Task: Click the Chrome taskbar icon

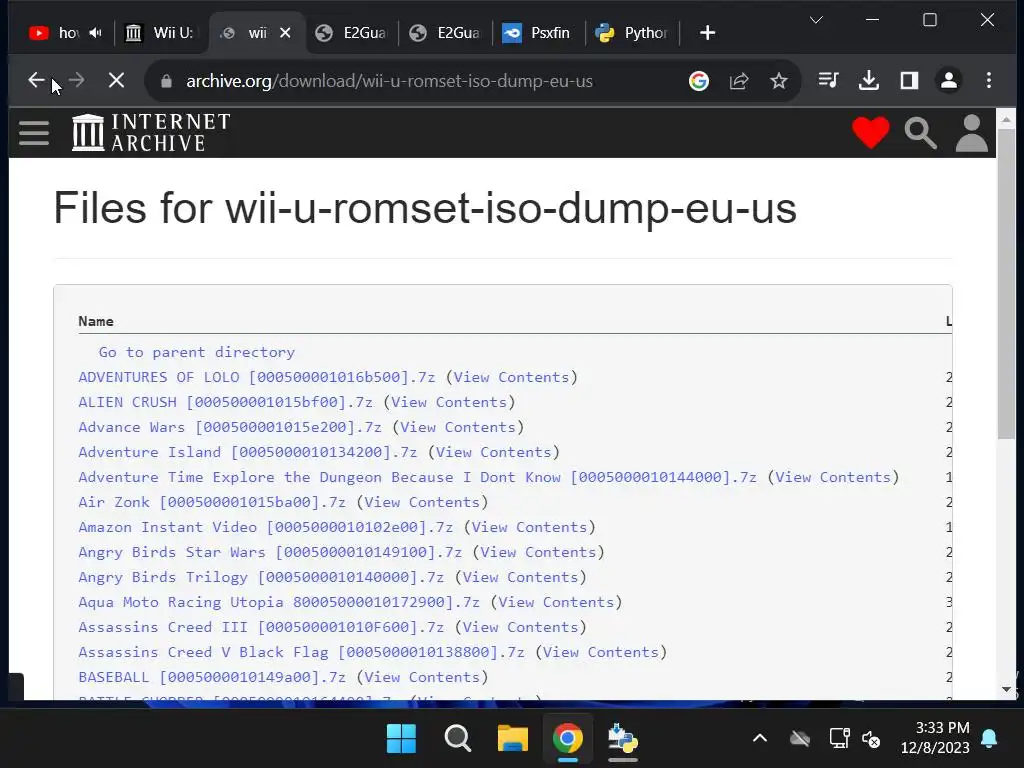Action: pos(568,739)
